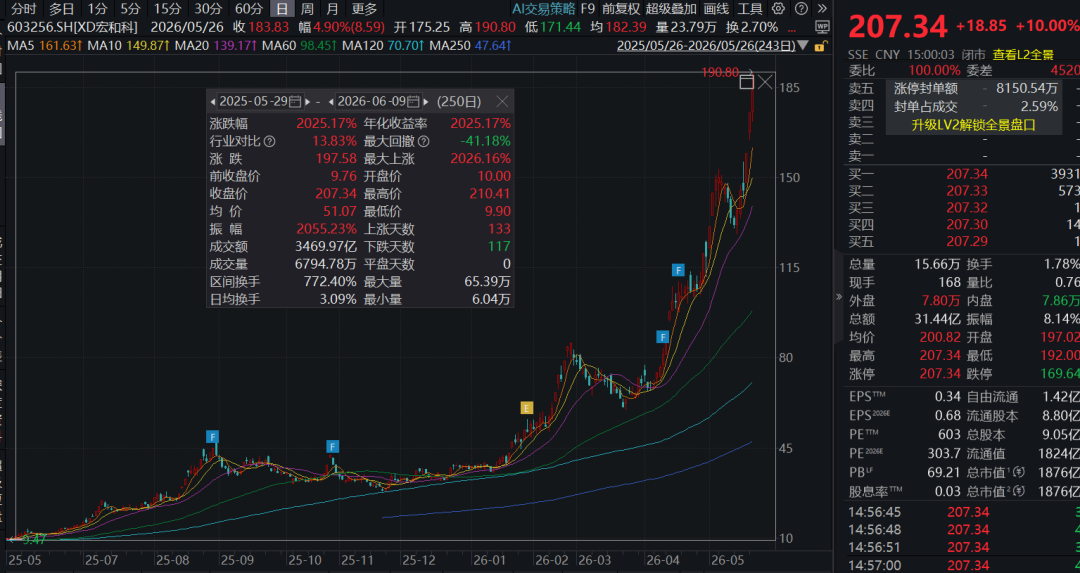Click the 涨停封单额 8150.54万 row
The width and height of the screenshot is (1080, 573).
point(975,89)
